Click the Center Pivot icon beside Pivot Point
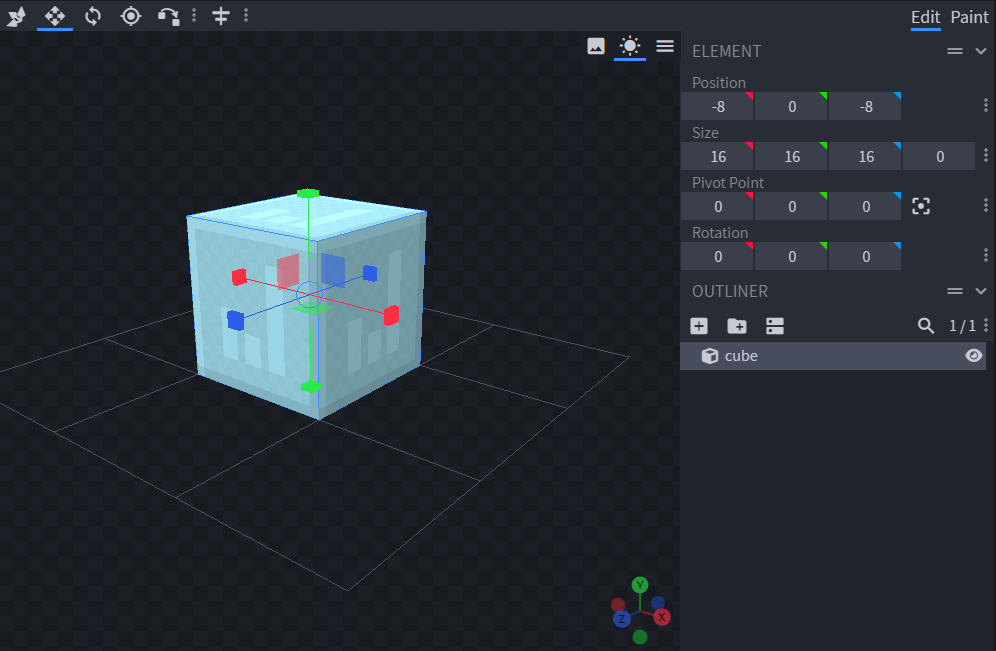The image size is (996, 651). (921, 206)
